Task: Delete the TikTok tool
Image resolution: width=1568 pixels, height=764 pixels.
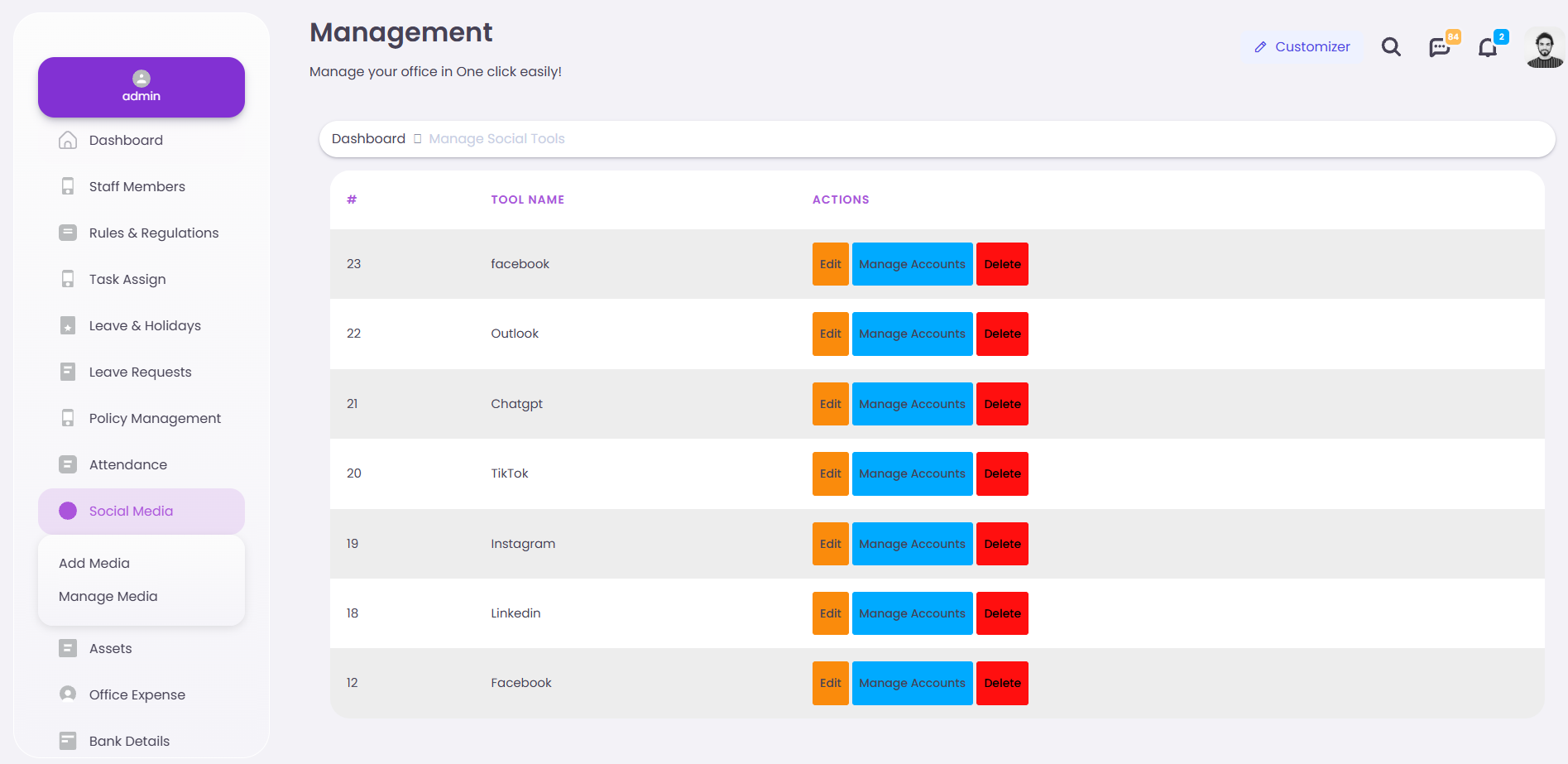Action: pyautogui.click(x=1002, y=473)
